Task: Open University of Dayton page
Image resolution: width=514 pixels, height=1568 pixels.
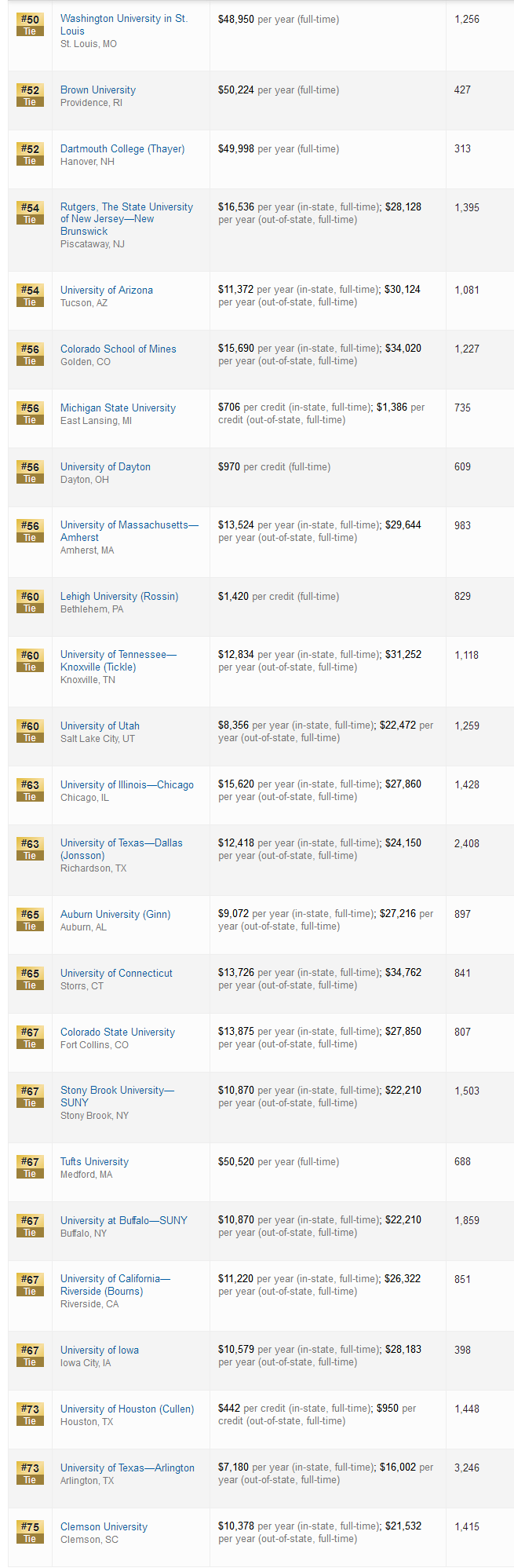Action: coord(105,466)
